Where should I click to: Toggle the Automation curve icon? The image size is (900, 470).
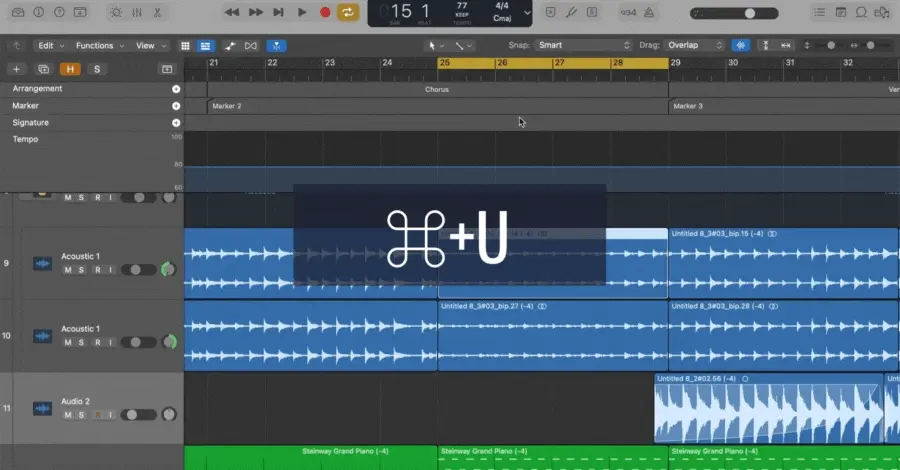[230, 46]
